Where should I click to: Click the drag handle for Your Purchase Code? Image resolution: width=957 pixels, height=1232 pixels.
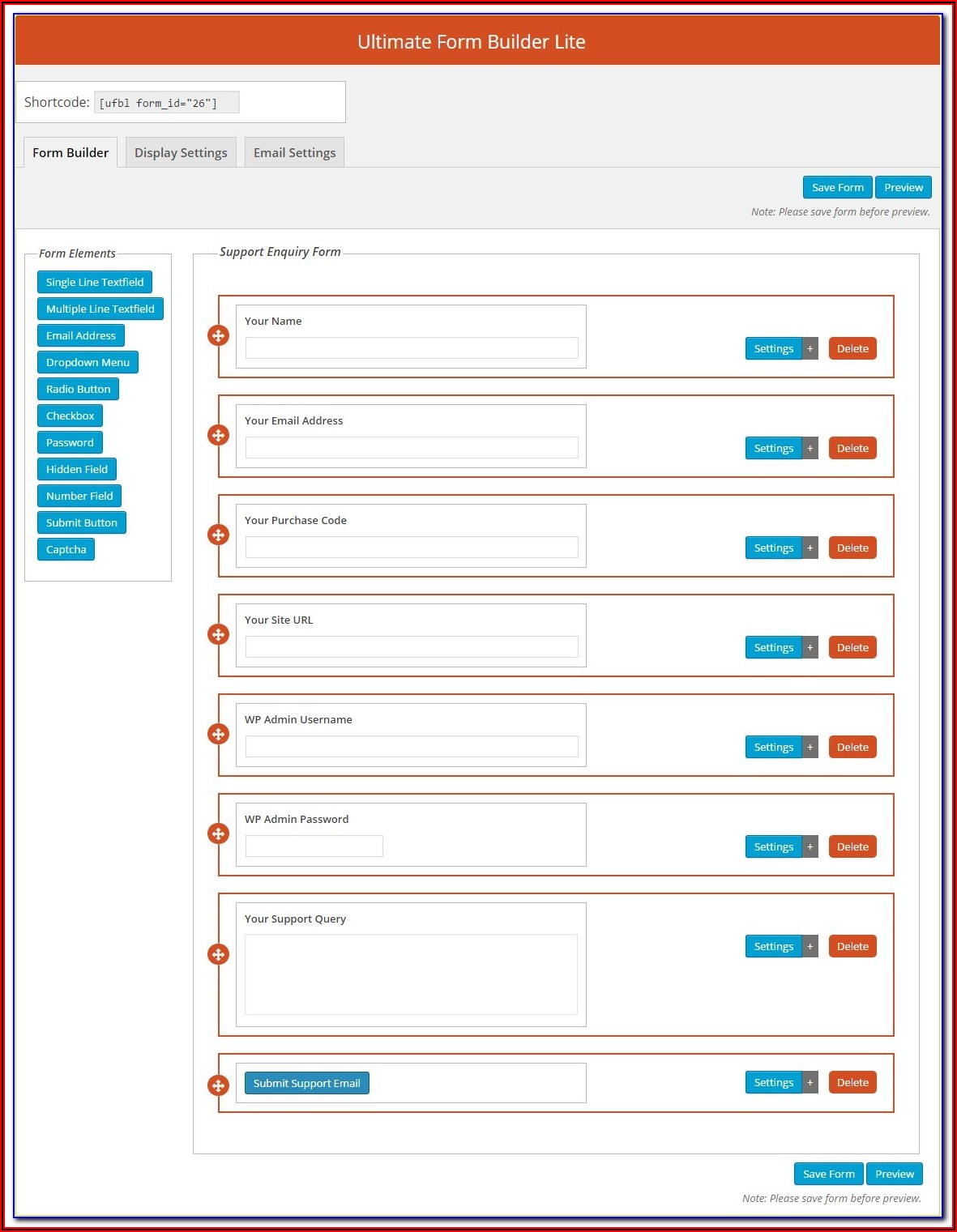point(218,535)
